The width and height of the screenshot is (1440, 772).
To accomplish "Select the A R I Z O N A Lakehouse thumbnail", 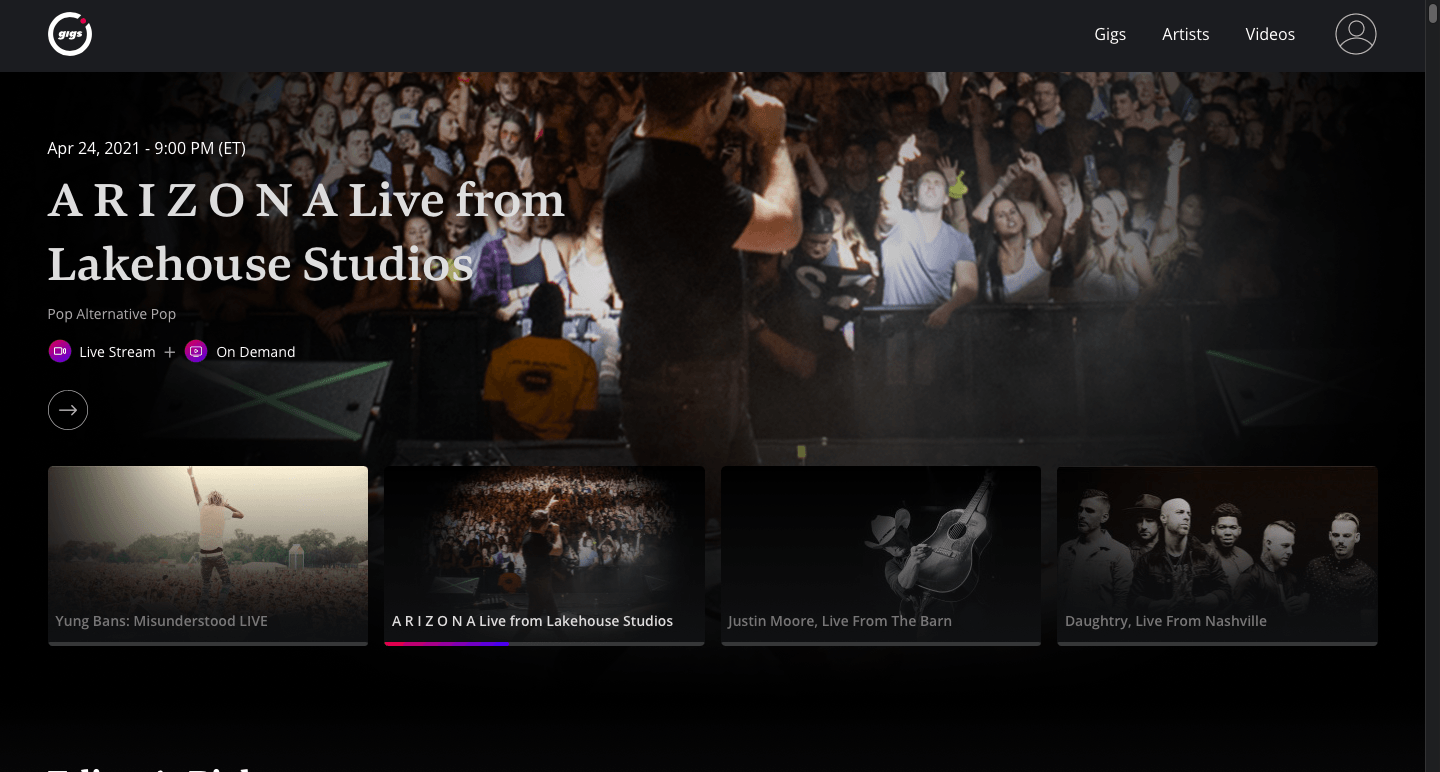I will 544,545.
